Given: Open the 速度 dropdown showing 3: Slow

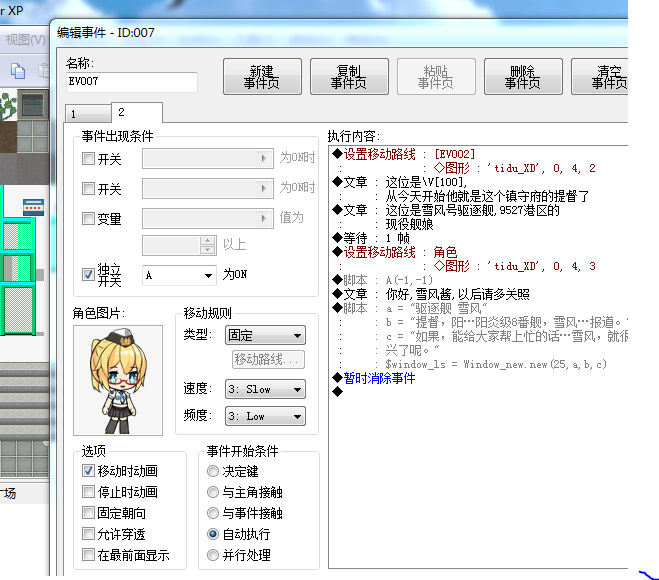Looking at the screenshot, I should tap(265, 389).
